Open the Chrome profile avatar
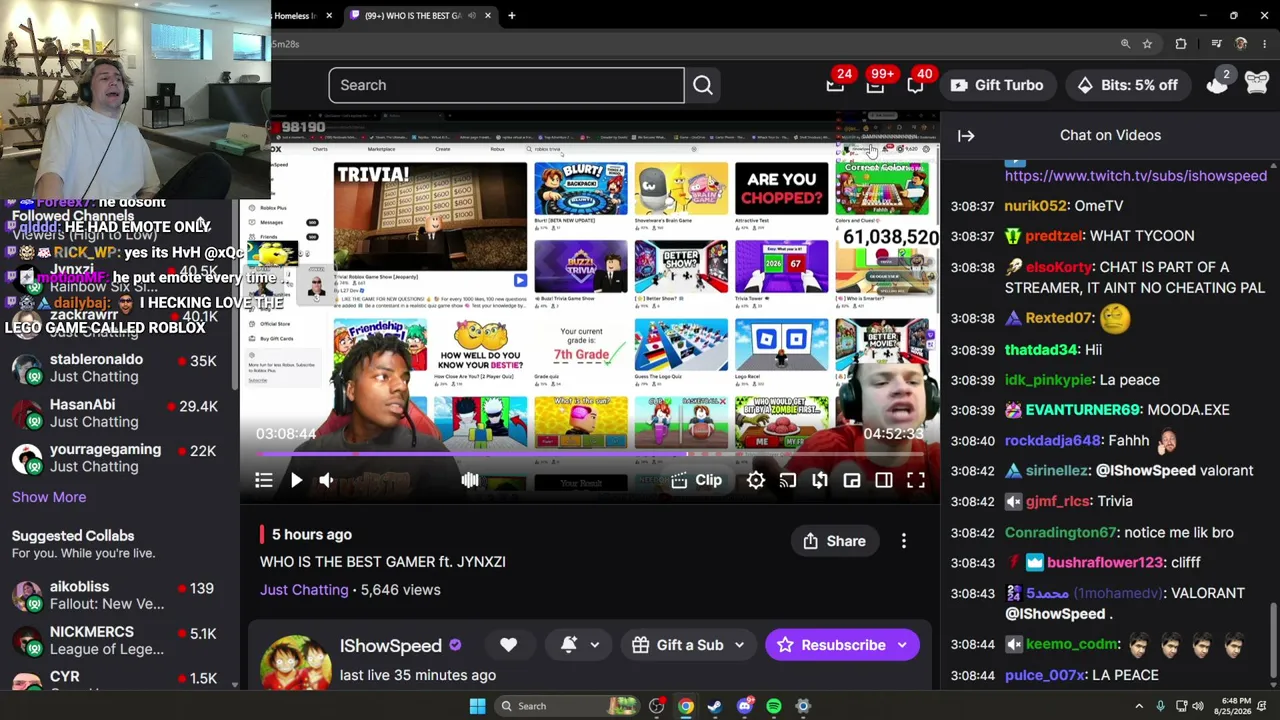The height and width of the screenshot is (720, 1280). 1241,44
